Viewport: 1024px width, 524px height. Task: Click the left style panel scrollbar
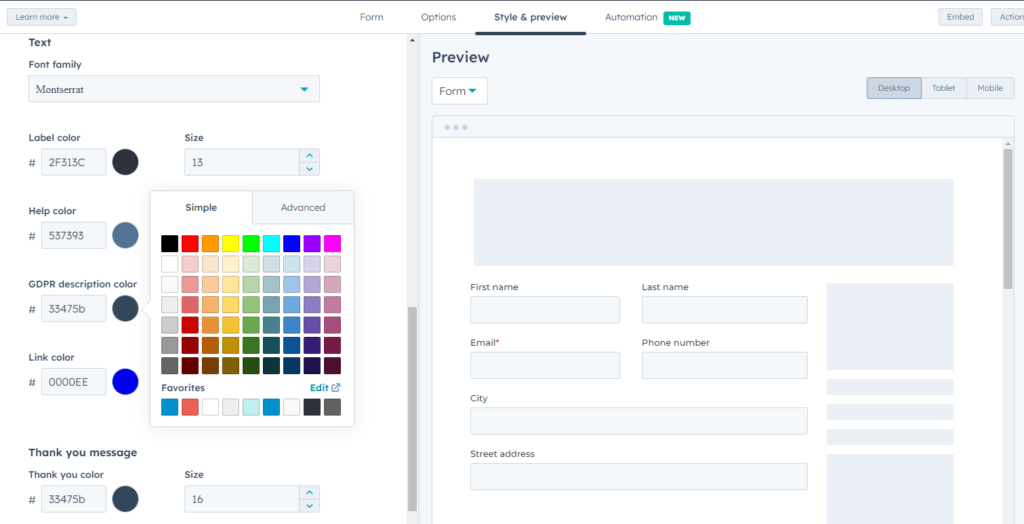tap(412, 408)
